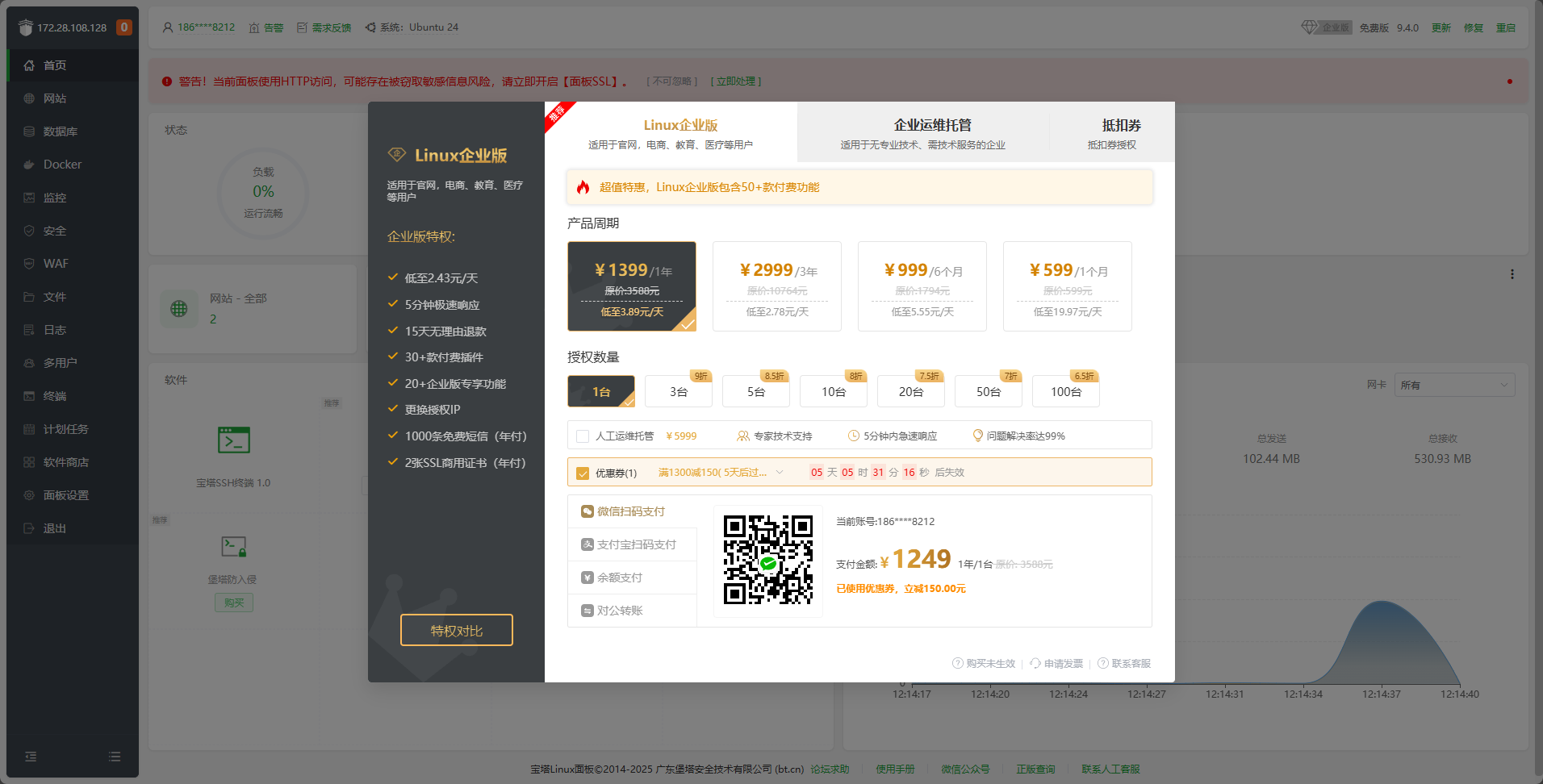Screen dimensions: 1543x784
Task: Select the ¥2999/3年 product period
Action: pyautogui.click(x=777, y=286)
